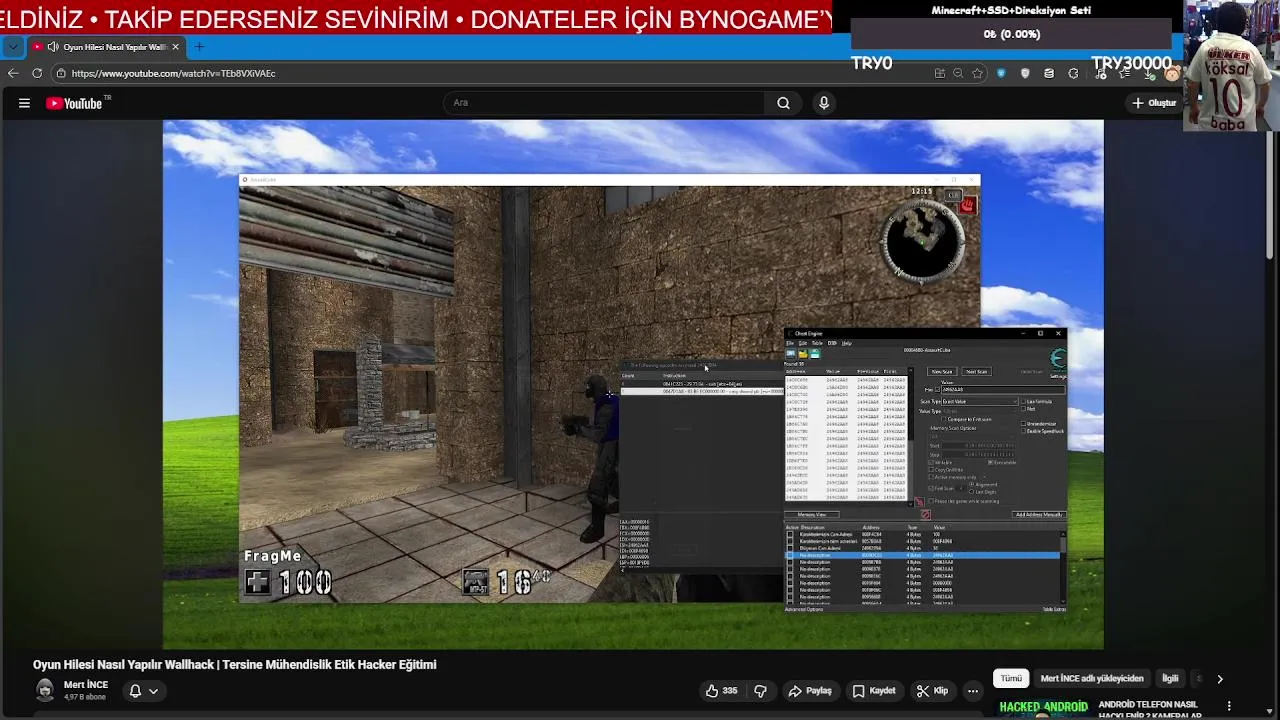Open the tab search dropdown chevron

pyautogui.click(x=12, y=47)
